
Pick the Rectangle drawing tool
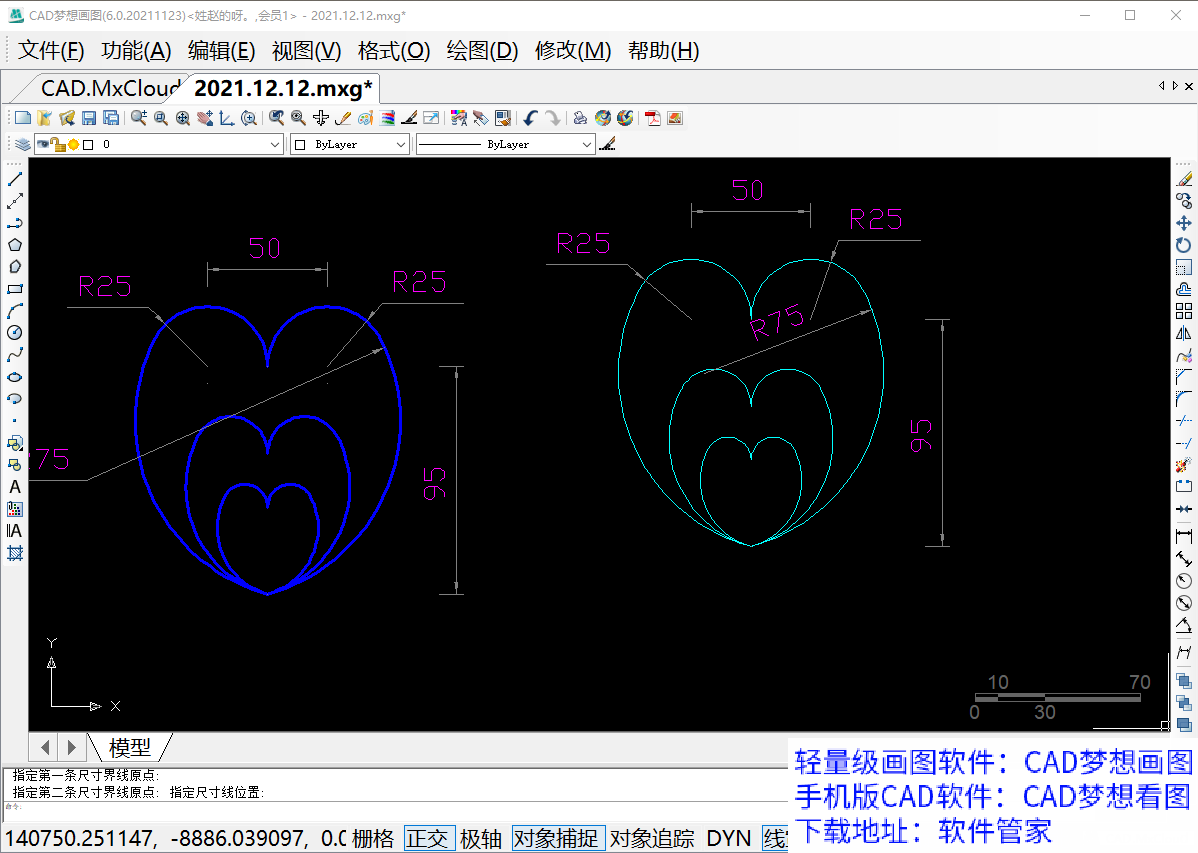coord(15,289)
